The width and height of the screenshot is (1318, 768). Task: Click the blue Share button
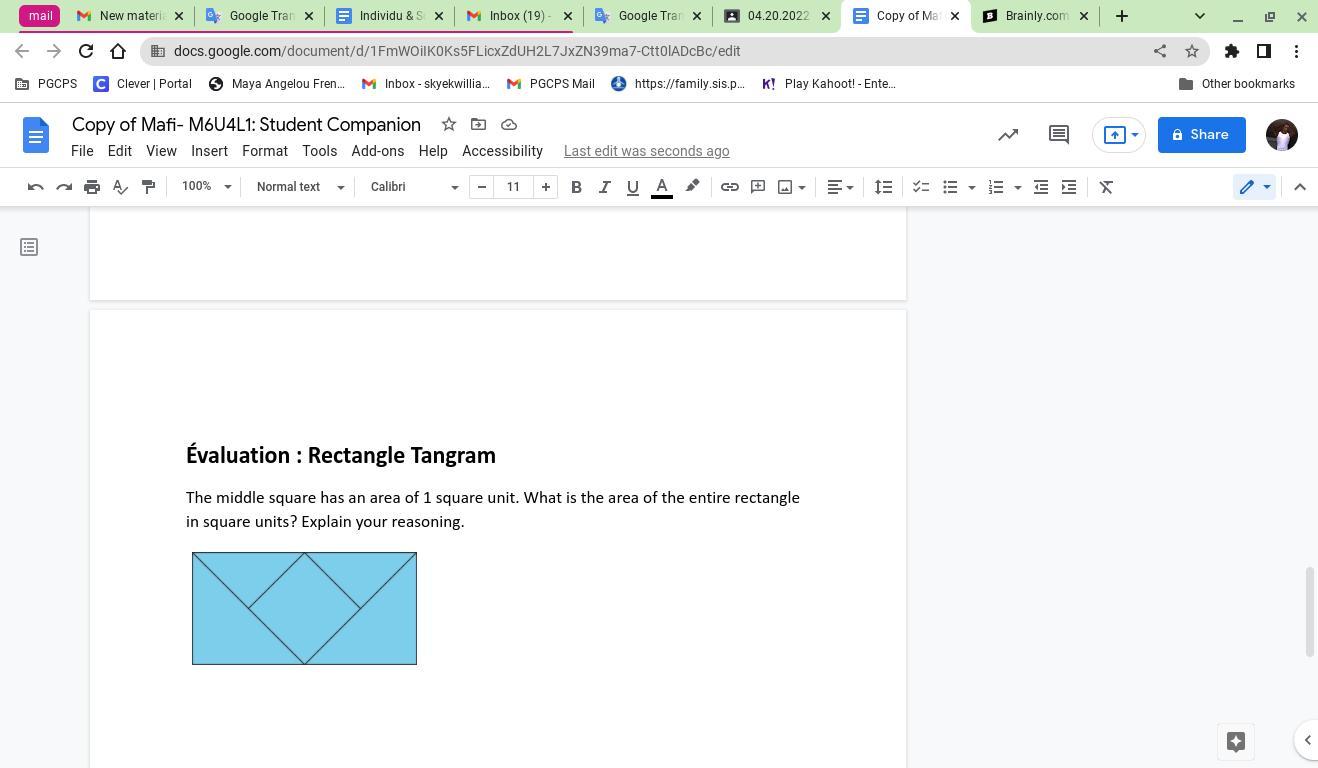[x=1201, y=135]
